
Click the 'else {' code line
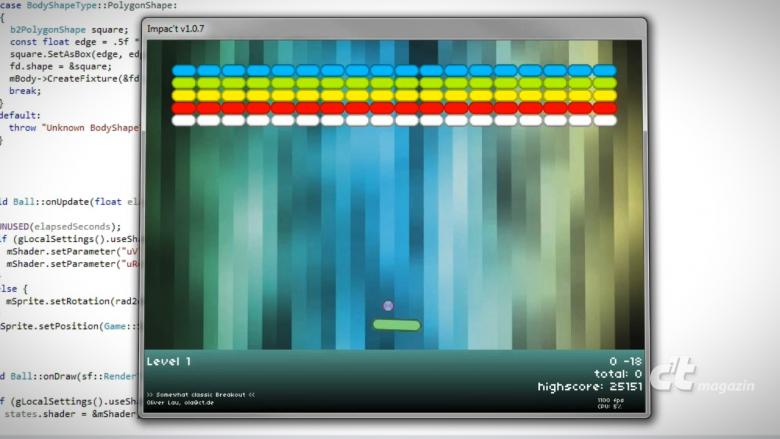(x=14, y=289)
